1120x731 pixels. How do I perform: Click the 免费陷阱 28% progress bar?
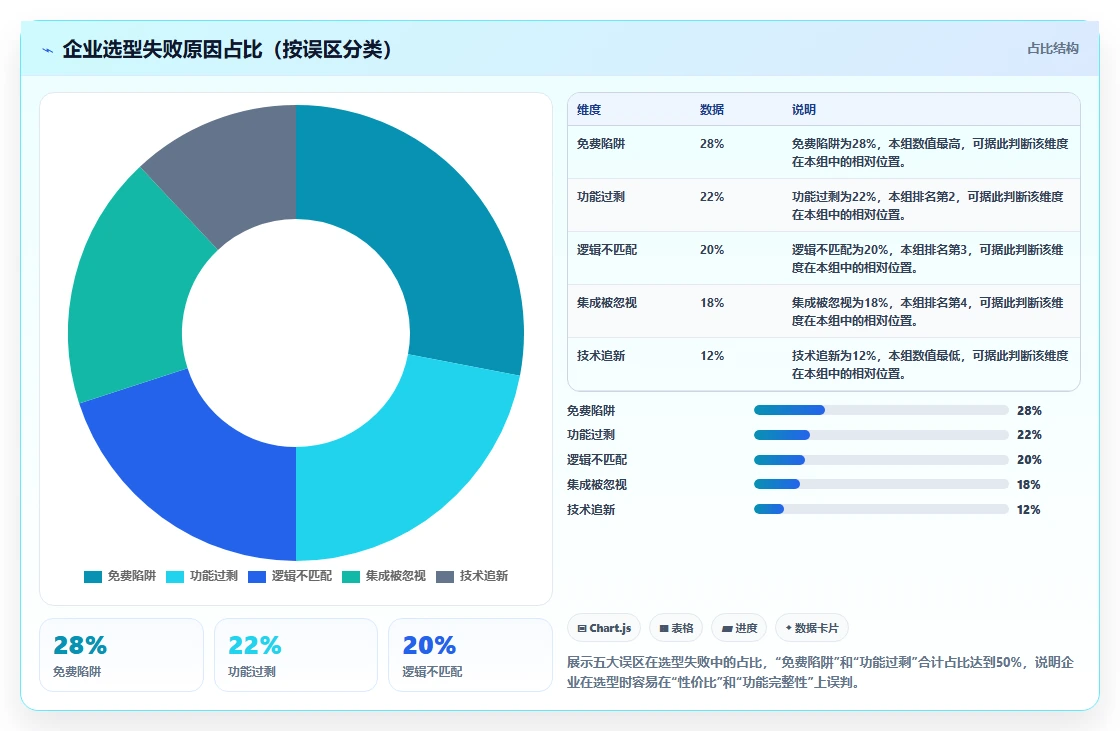click(x=881, y=410)
